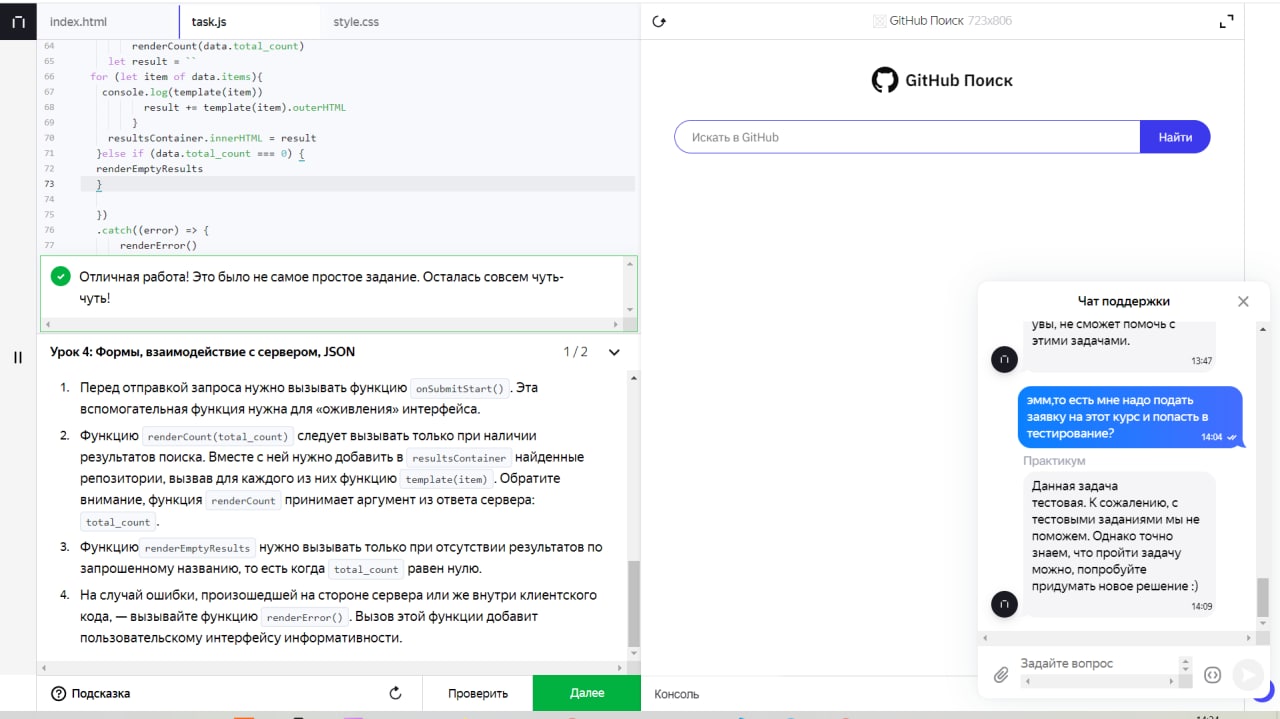This screenshot has width=1280, height=719.
Task: Click the Найти search button
Action: 1175,137
